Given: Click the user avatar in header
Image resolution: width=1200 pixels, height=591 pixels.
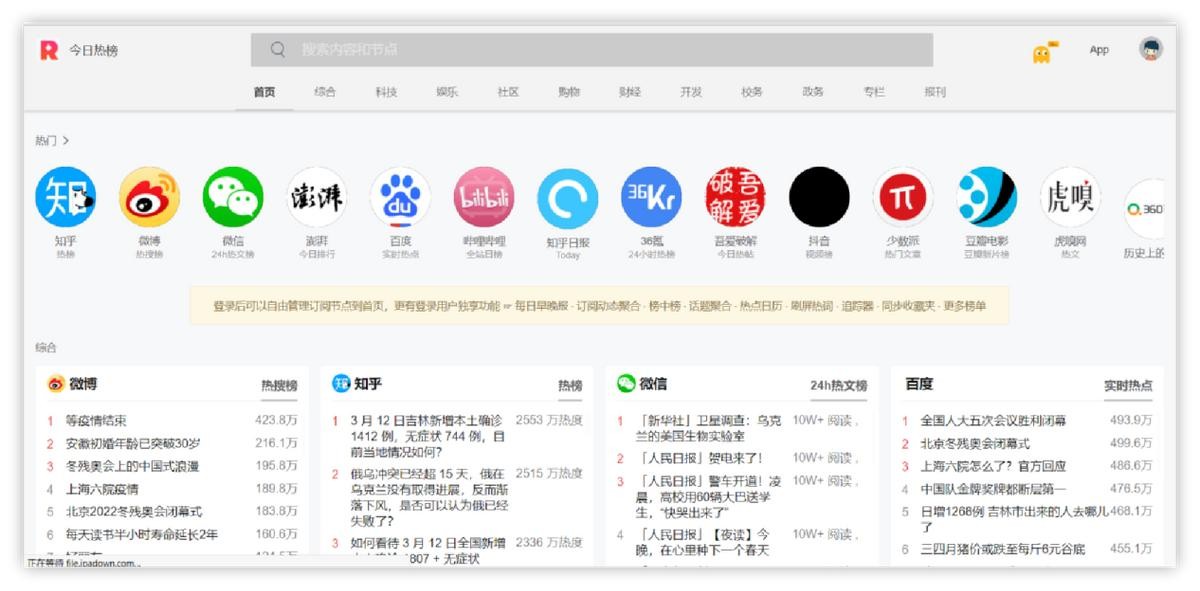Looking at the screenshot, I should click(1151, 49).
